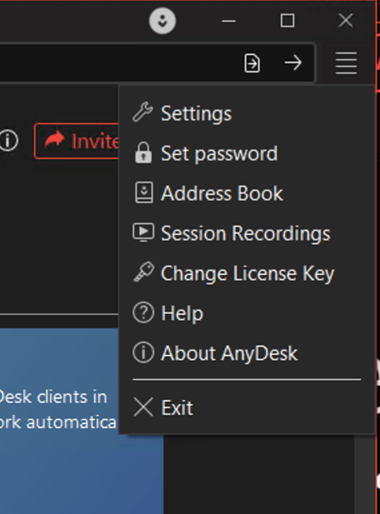Click the wrench icon beside Settings

143,112
